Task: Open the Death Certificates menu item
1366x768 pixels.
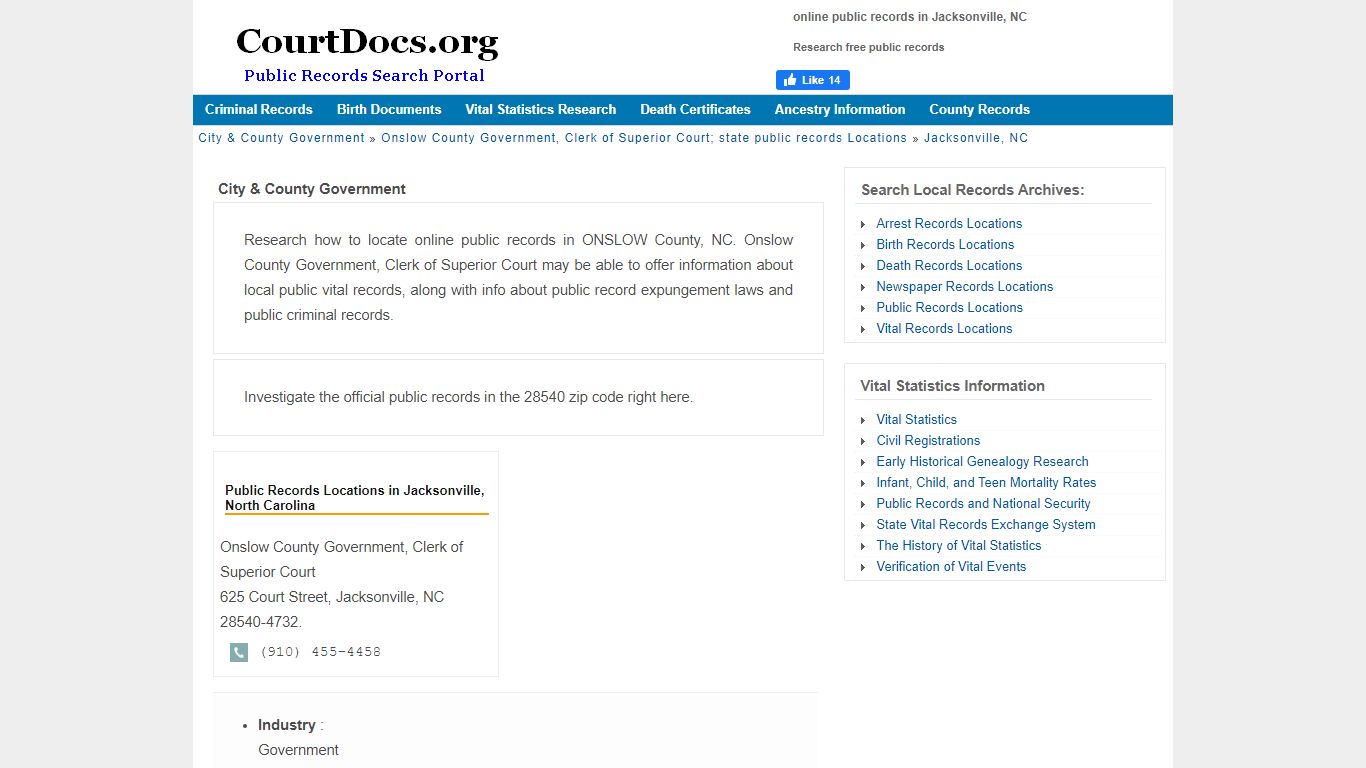Action: tap(695, 110)
